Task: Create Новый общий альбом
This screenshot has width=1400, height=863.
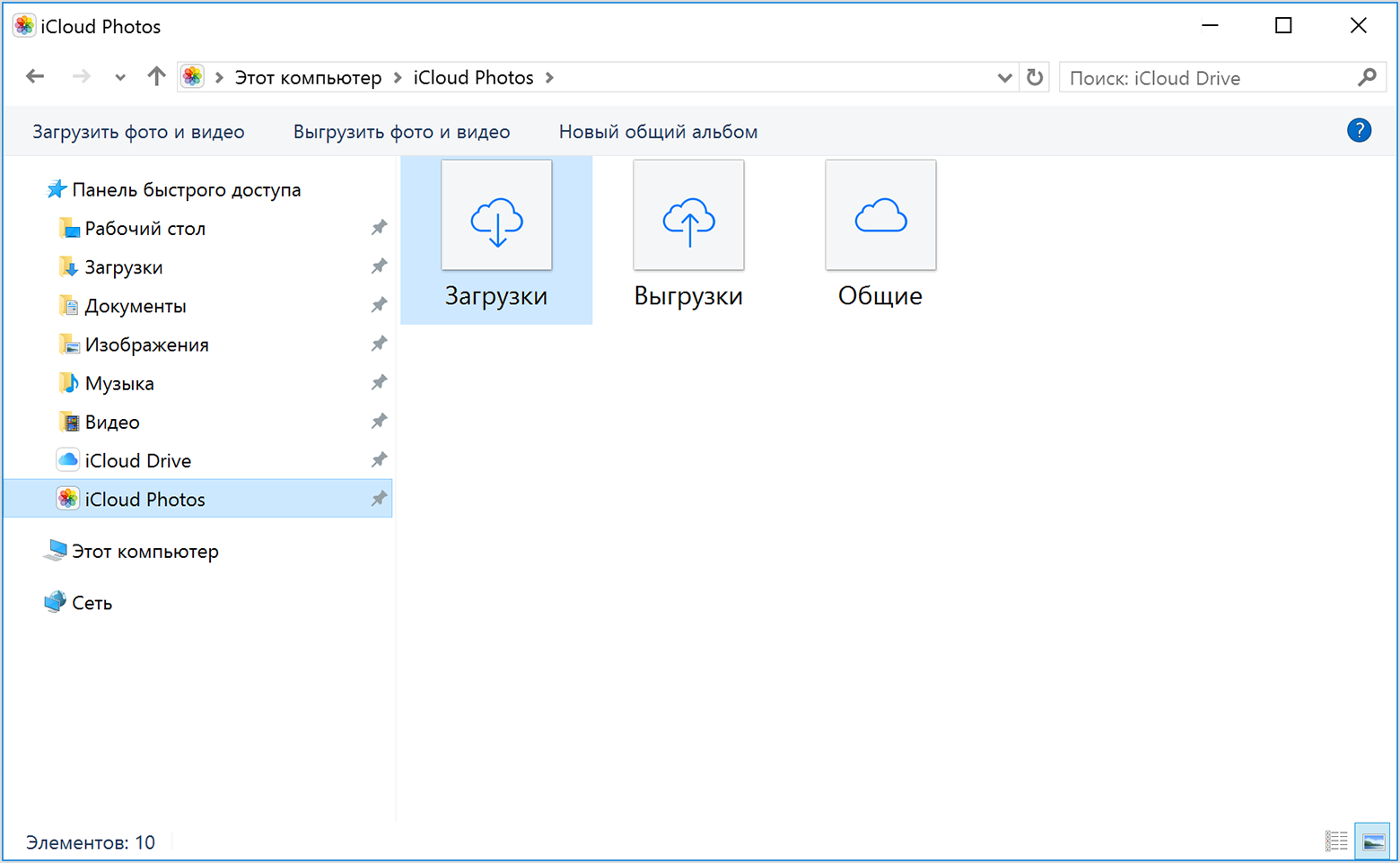Action: pyautogui.click(x=658, y=132)
